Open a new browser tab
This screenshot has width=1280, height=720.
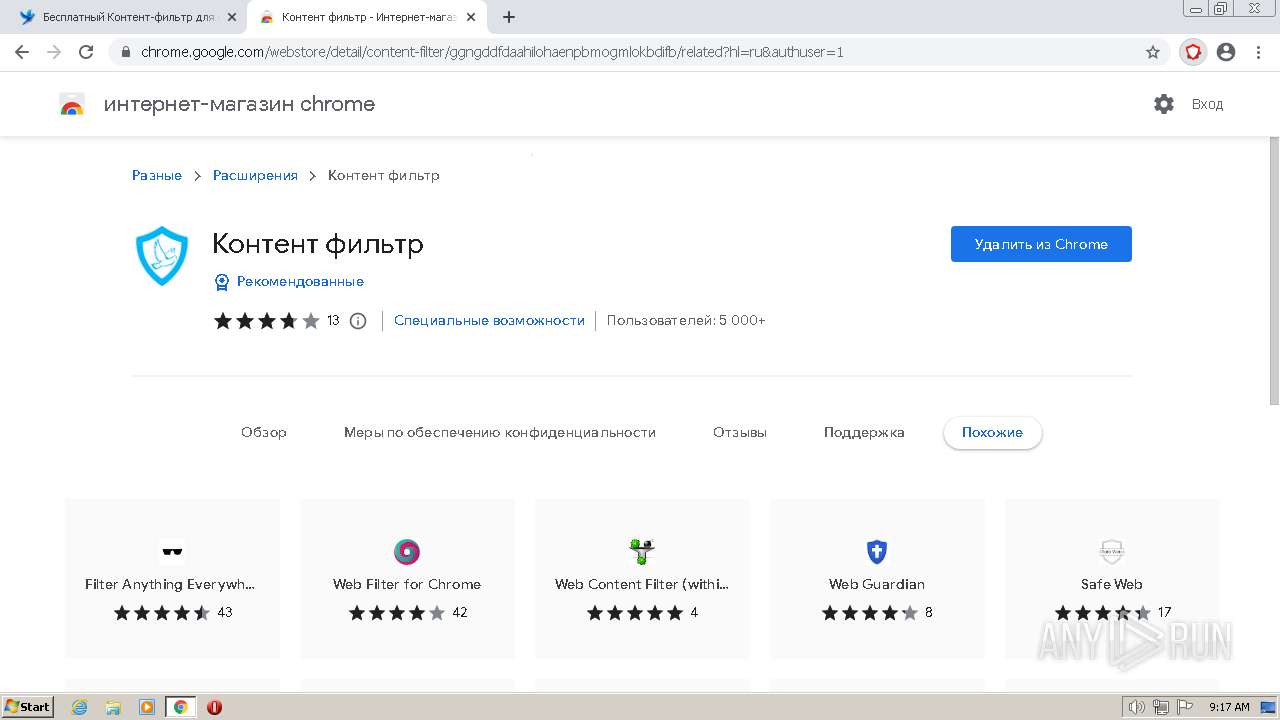509,17
